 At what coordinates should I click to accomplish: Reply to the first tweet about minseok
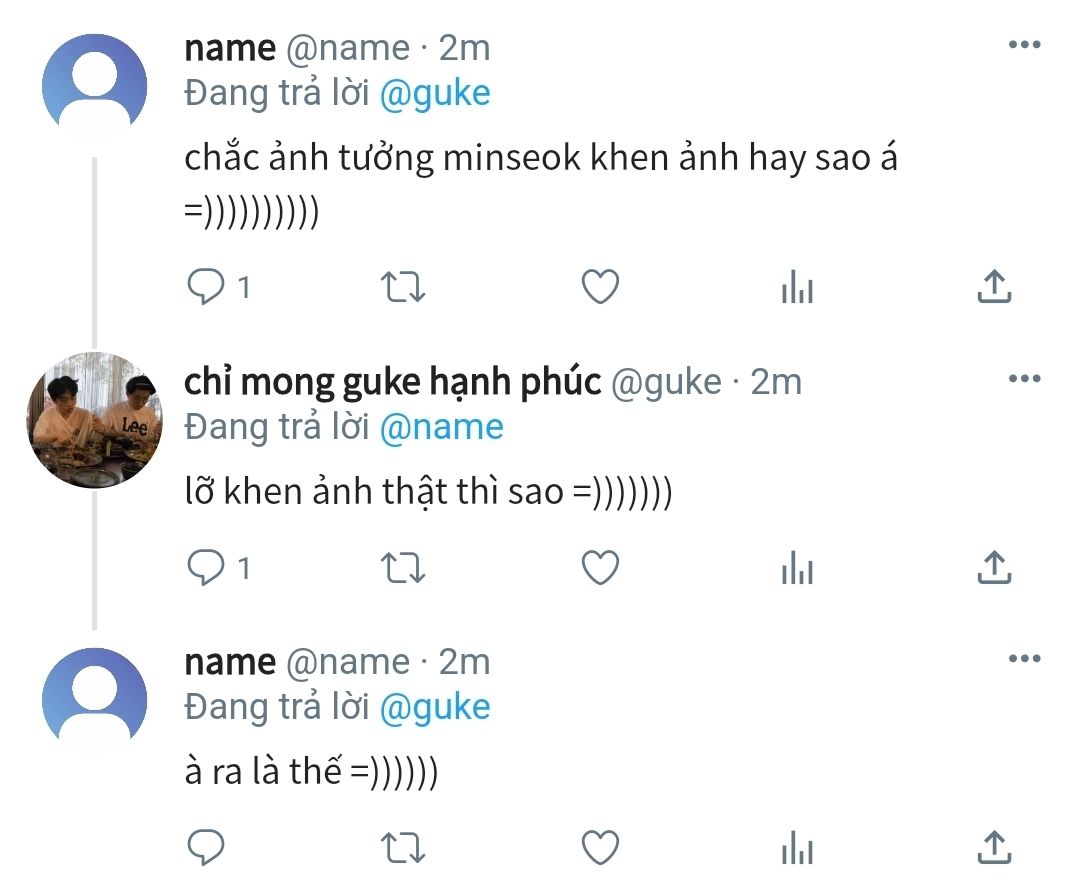(x=206, y=288)
